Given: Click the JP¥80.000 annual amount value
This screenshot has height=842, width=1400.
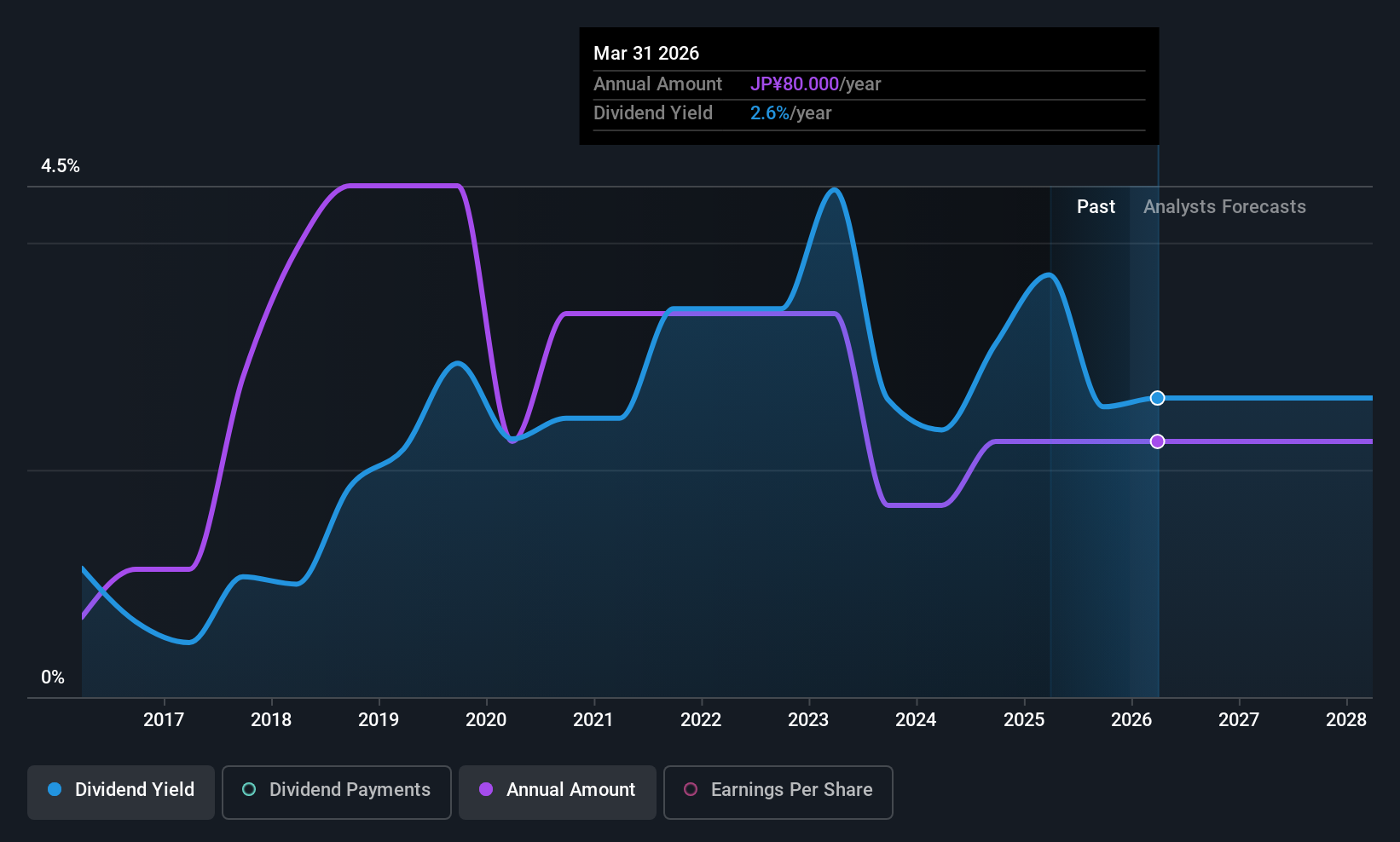Looking at the screenshot, I should 795,84.
